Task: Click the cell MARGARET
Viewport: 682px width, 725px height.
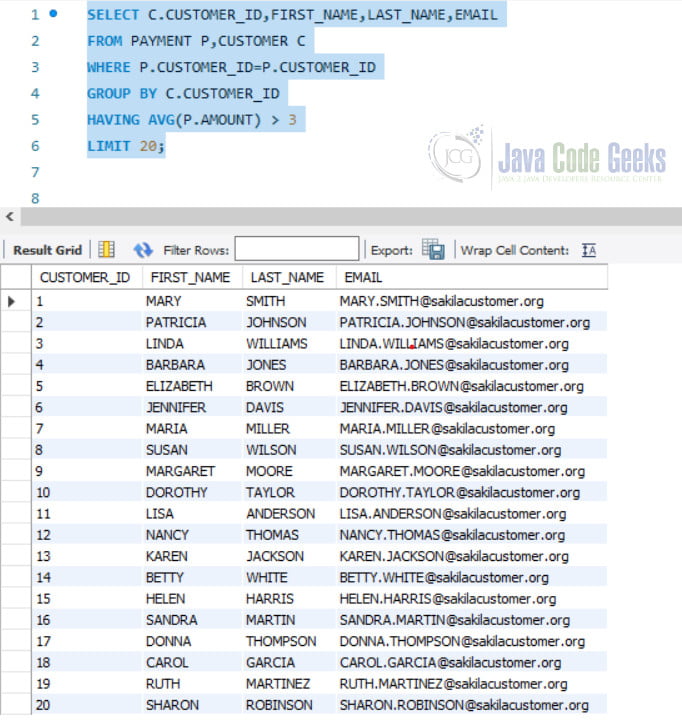Action: coord(180,472)
